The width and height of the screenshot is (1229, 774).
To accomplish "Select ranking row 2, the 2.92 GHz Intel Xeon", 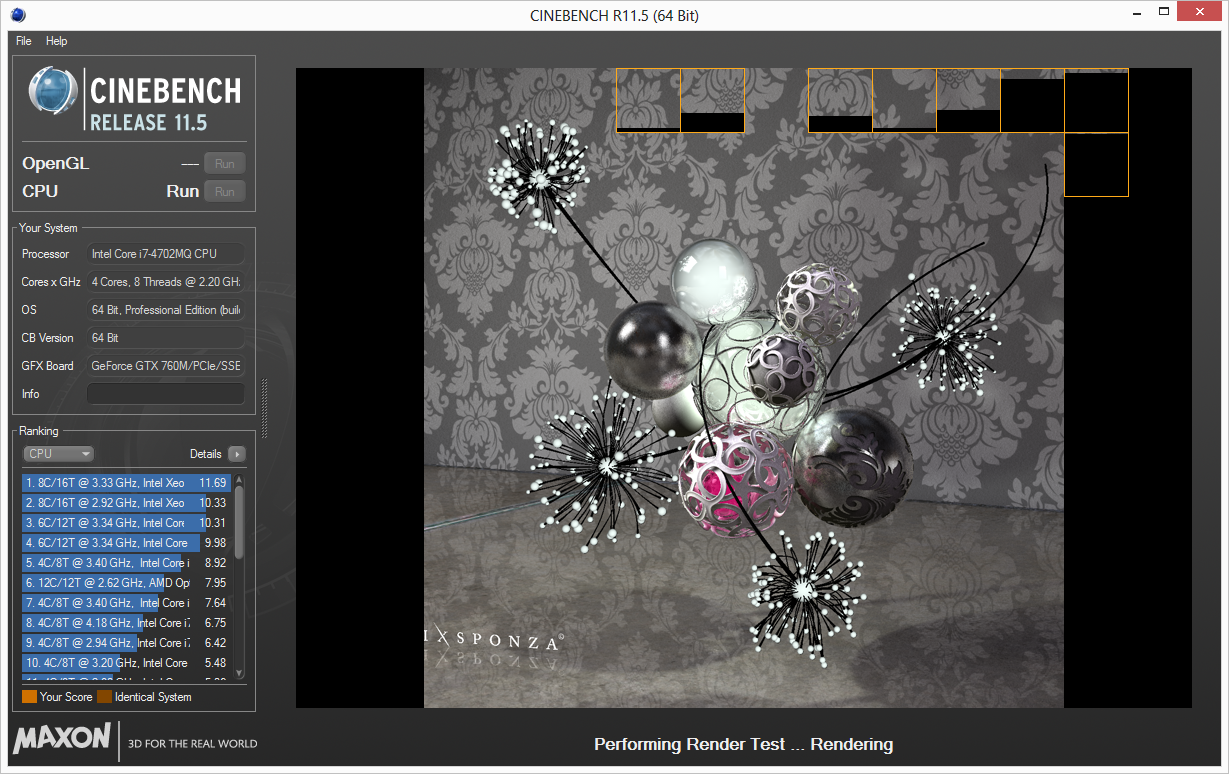I will 127,503.
